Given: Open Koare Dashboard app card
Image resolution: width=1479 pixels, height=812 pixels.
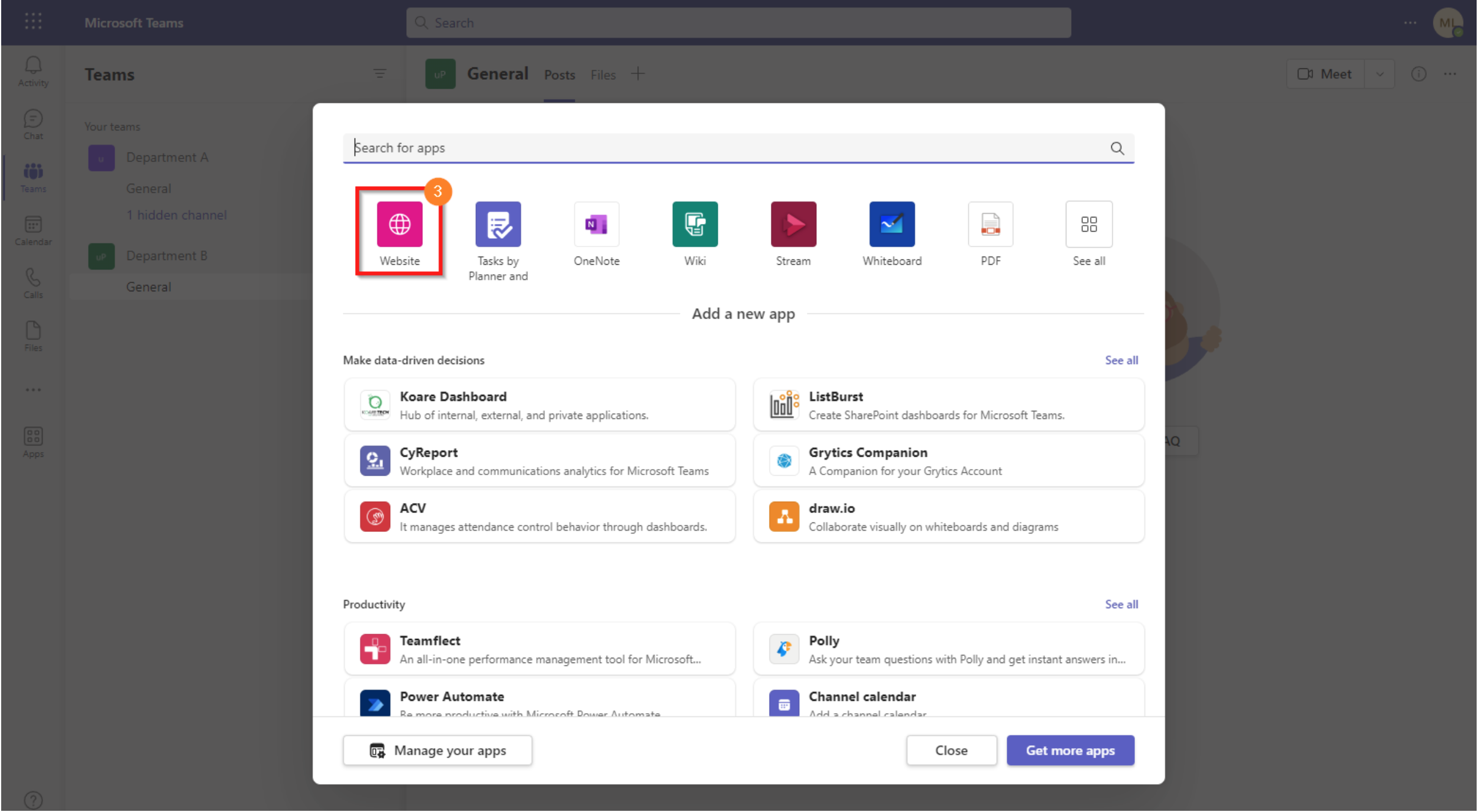Looking at the screenshot, I should click(x=540, y=405).
